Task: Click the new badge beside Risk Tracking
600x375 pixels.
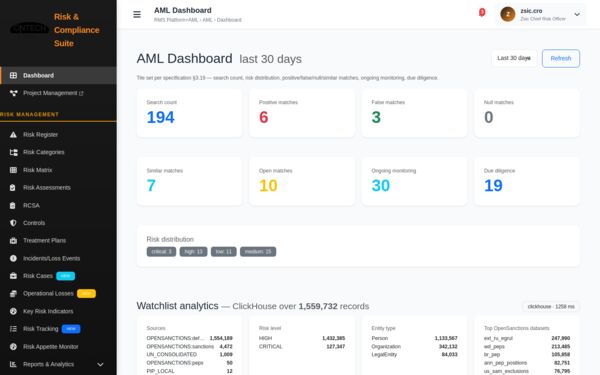Action: point(71,329)
